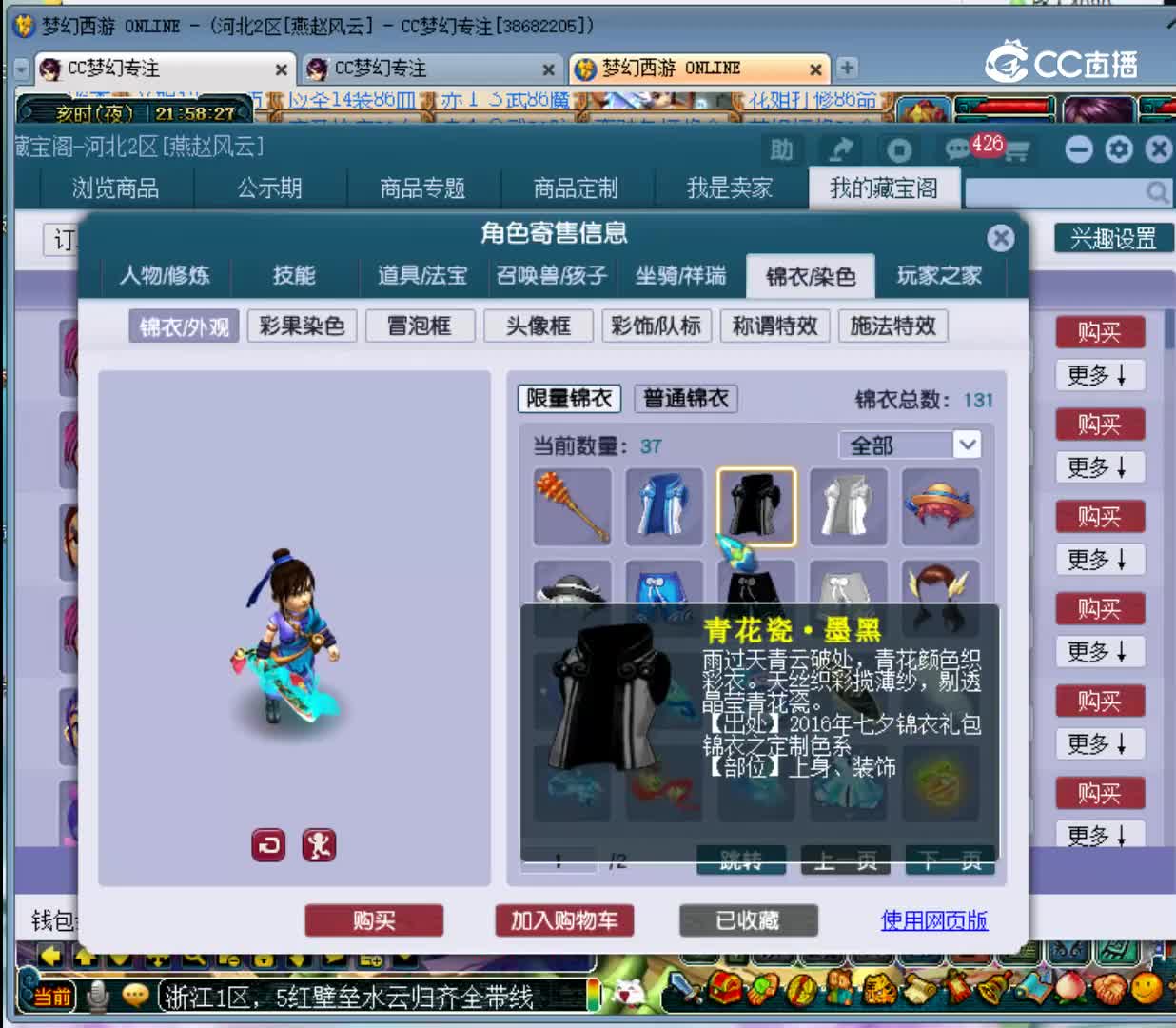
Task: Click the yellow left arrow toolbar icon
Action: [x=50, y=956]
